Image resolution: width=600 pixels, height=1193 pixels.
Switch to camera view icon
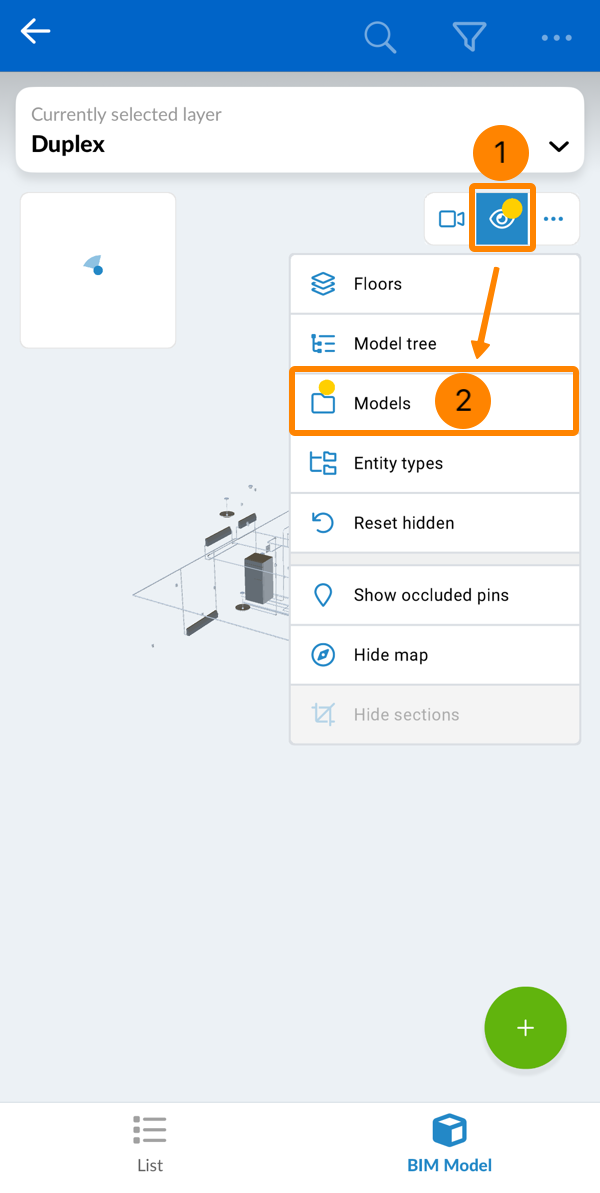point(451,219)
